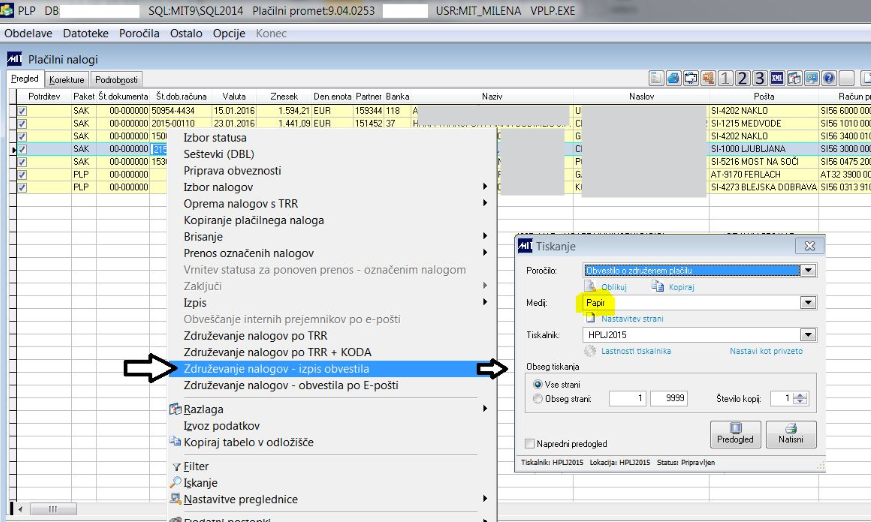This screenshot has height=522, width=871.
Task: Expand the Izpis submenu
Action: (x=485, y=302)
